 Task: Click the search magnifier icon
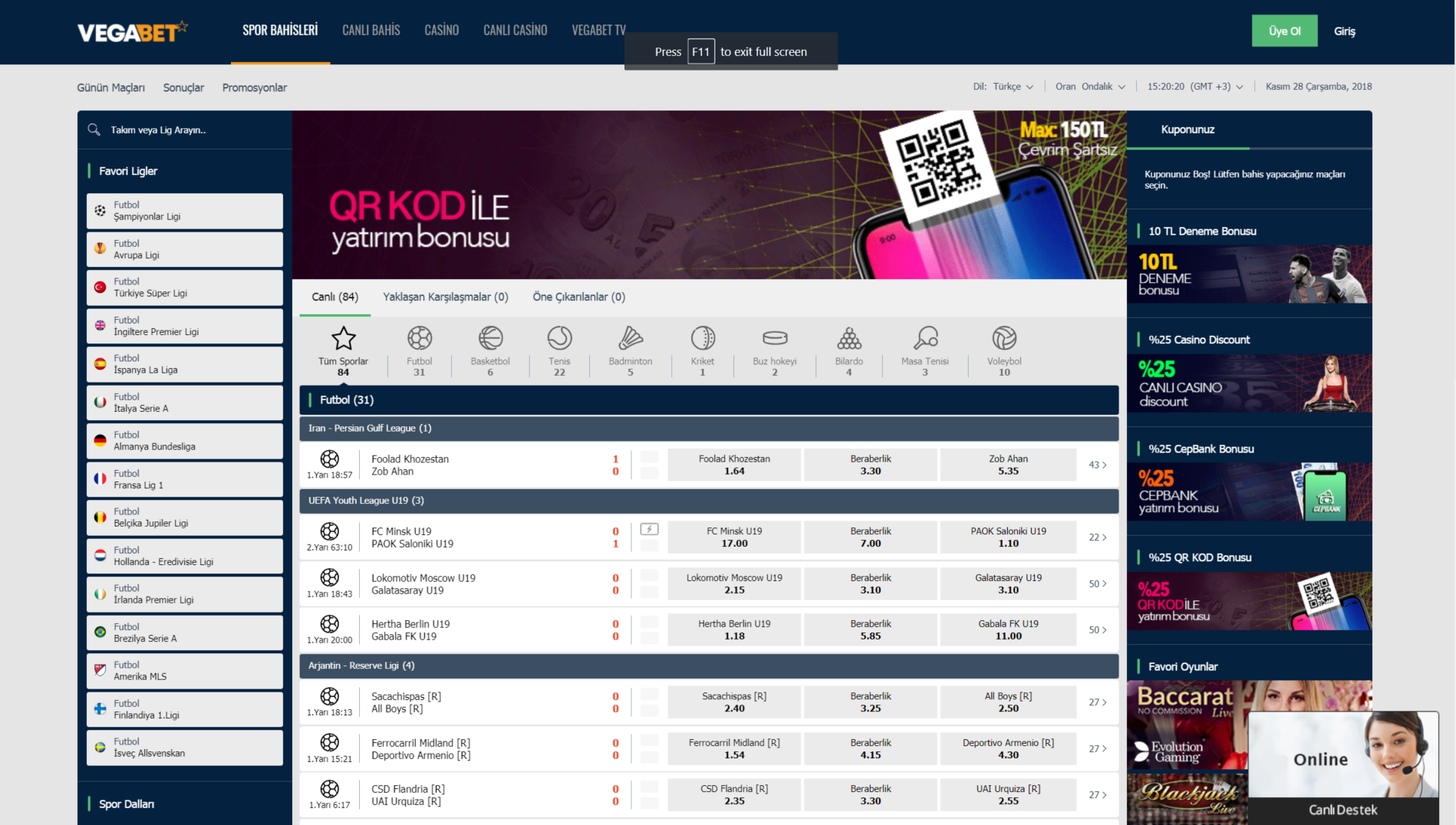click(94, 130)
